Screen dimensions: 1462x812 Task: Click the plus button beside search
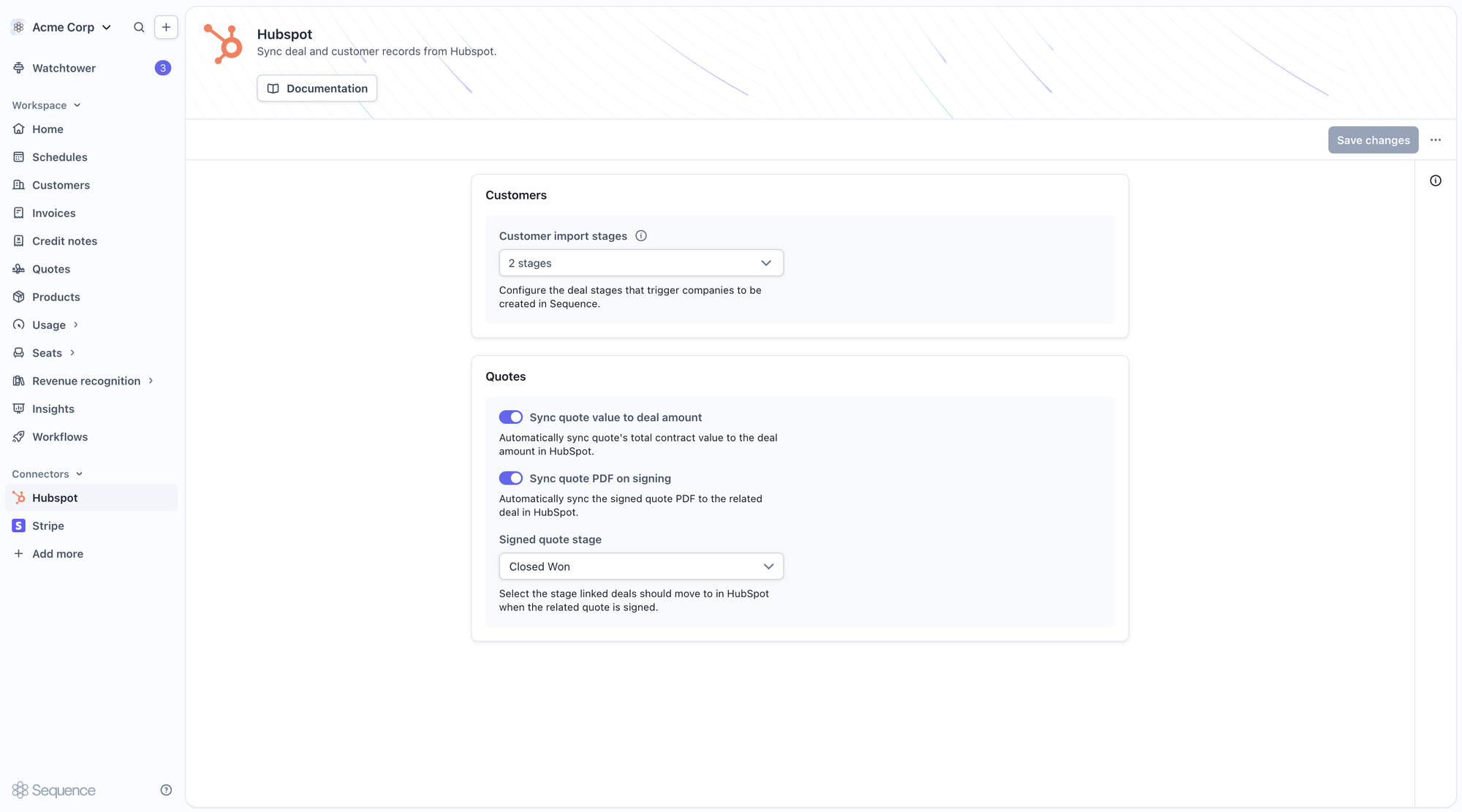(x=166, y=27)
